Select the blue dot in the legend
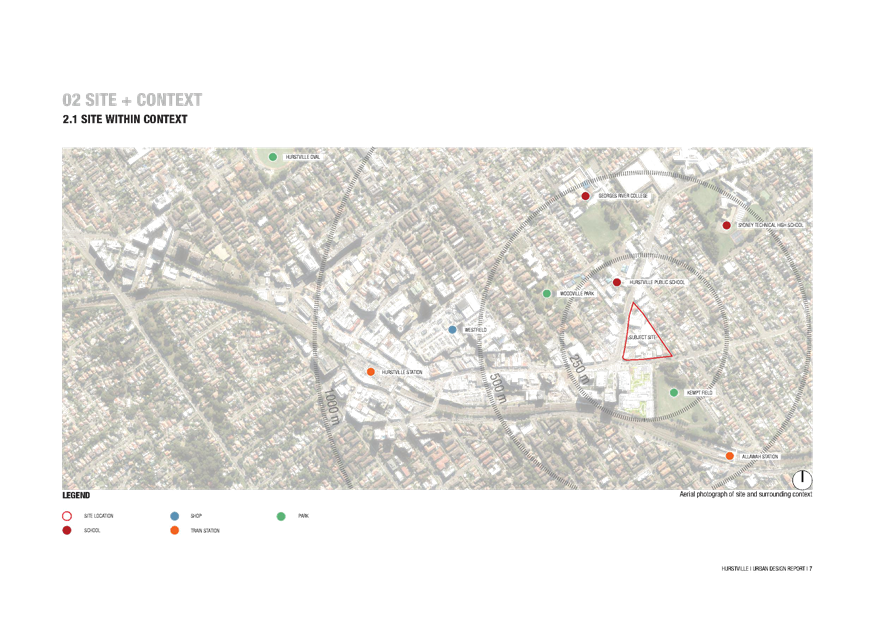Screen dimensions: 875x619 pyautogui.click(x=175, y=517)
